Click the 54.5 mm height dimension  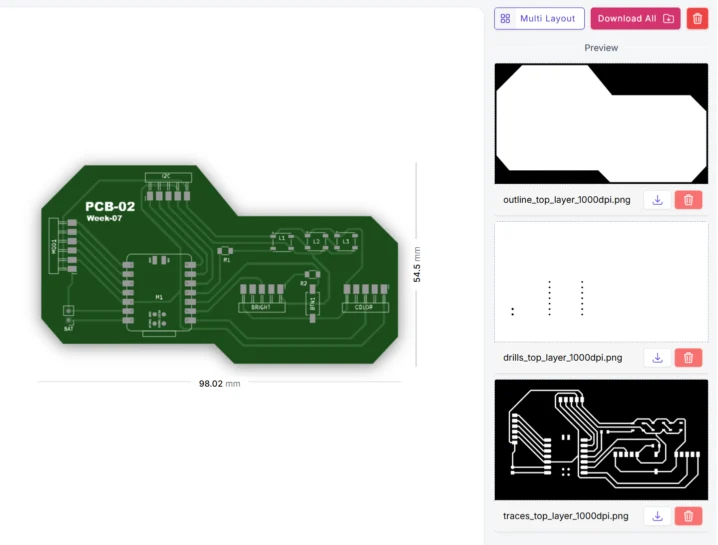(x=417, y=264)
